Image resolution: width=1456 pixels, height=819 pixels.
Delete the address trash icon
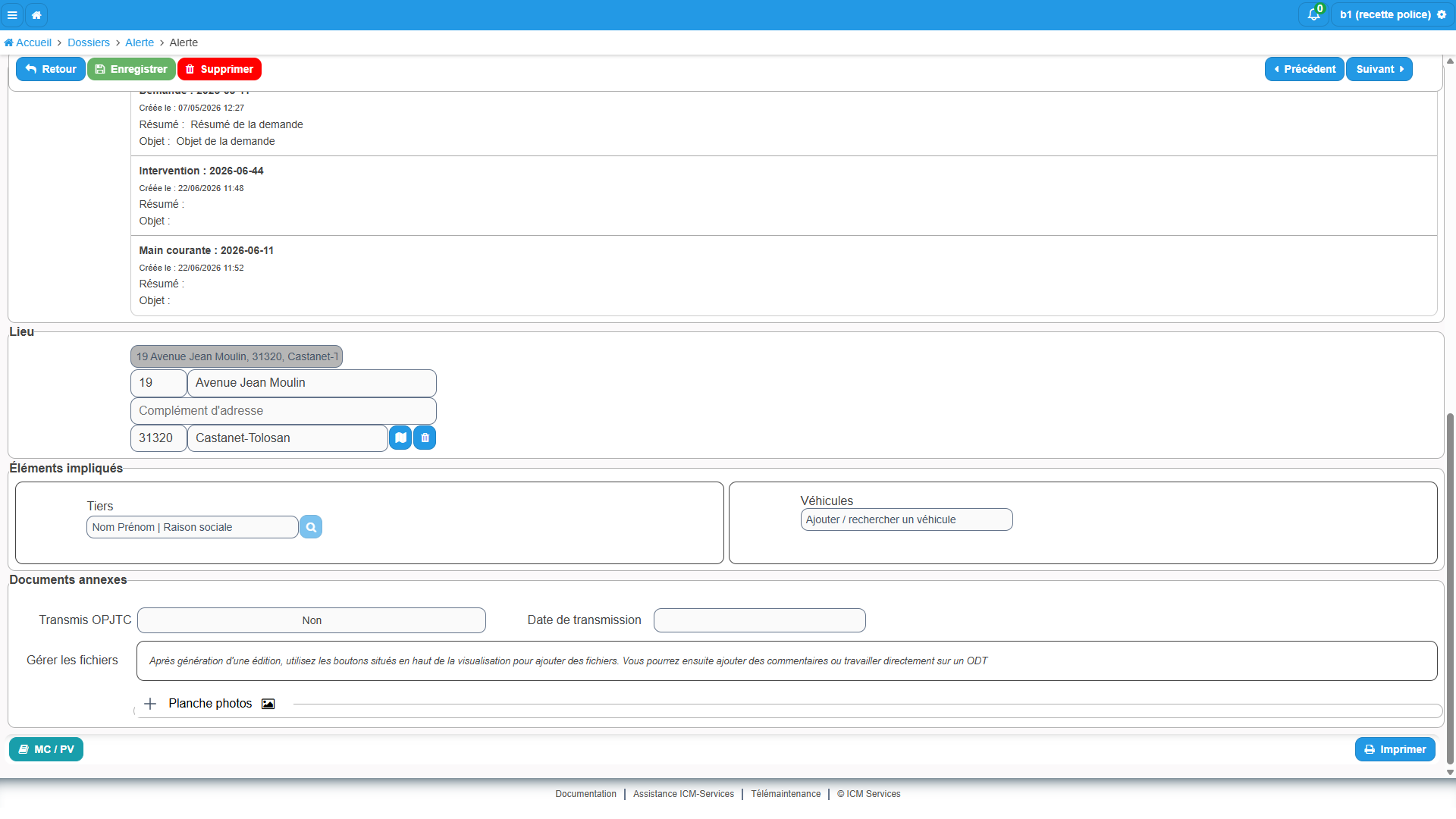coord(425,438)
